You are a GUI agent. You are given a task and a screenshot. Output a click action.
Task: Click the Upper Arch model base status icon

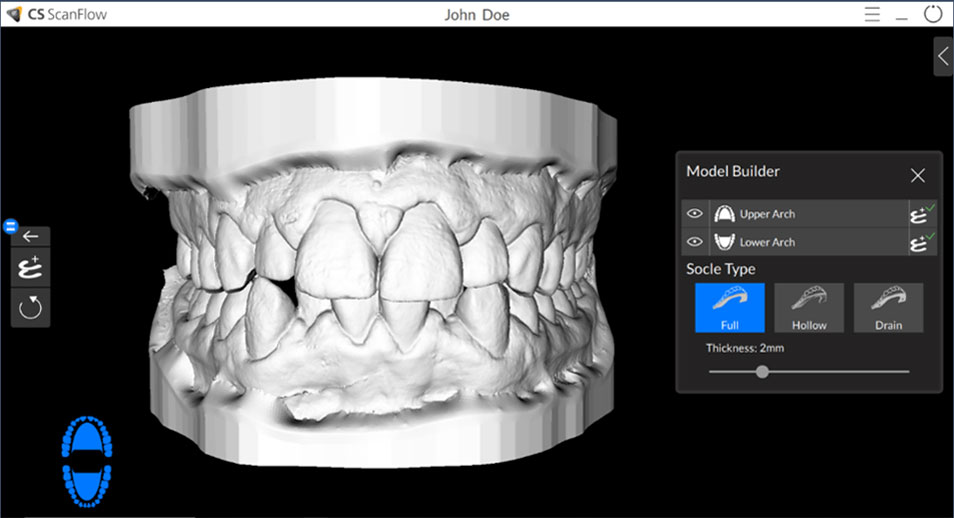pyautogui.click(x=922, y=214)
